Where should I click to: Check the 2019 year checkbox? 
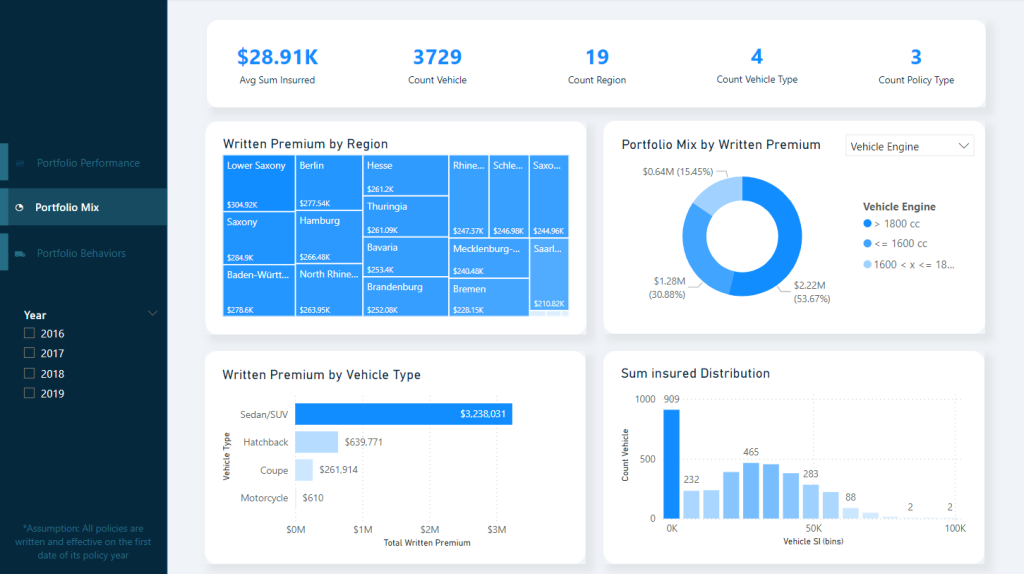[x=30, y=393]
